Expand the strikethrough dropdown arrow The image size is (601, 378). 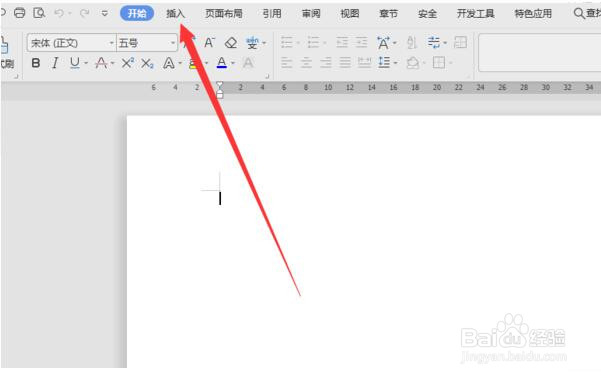pos(113,63)
